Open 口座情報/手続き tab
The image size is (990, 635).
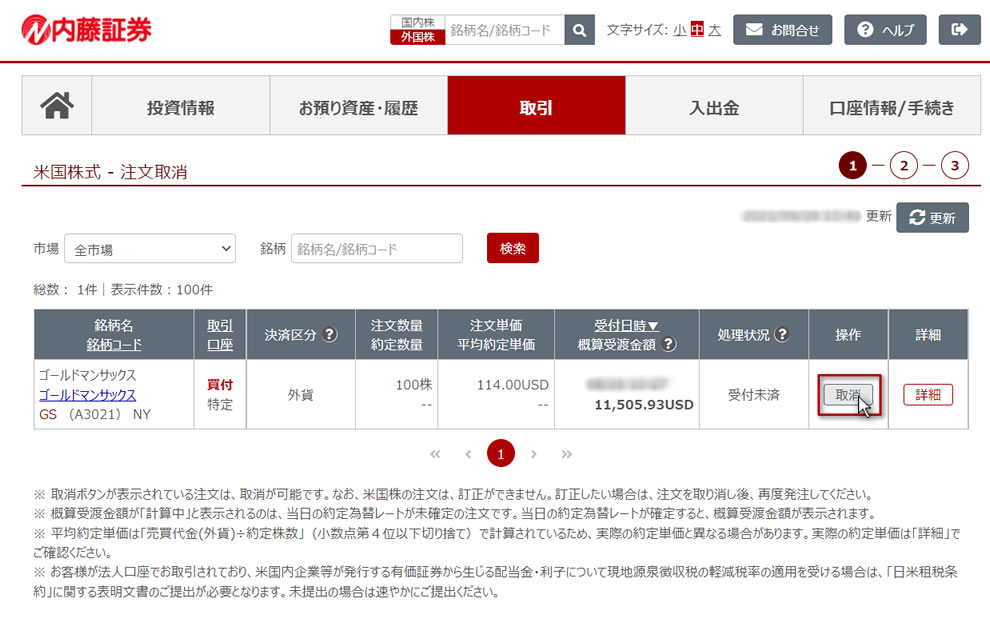892,105
